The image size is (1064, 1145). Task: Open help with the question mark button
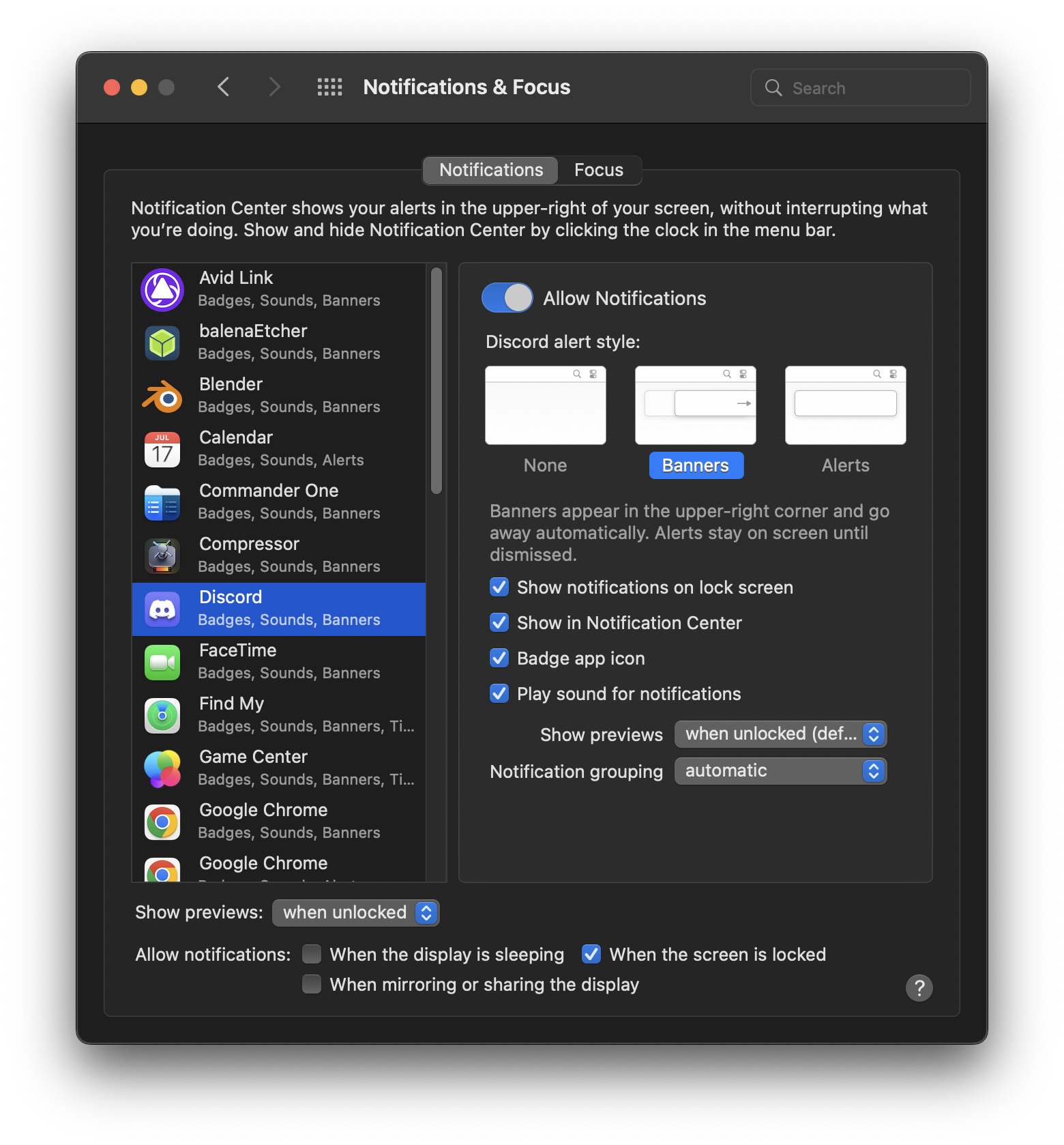[919, 987]
